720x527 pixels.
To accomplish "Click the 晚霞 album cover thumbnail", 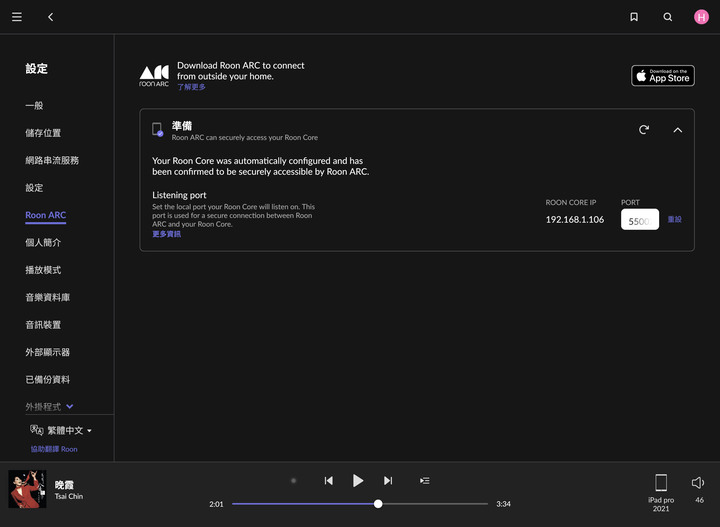I will (x=27, y=489).
